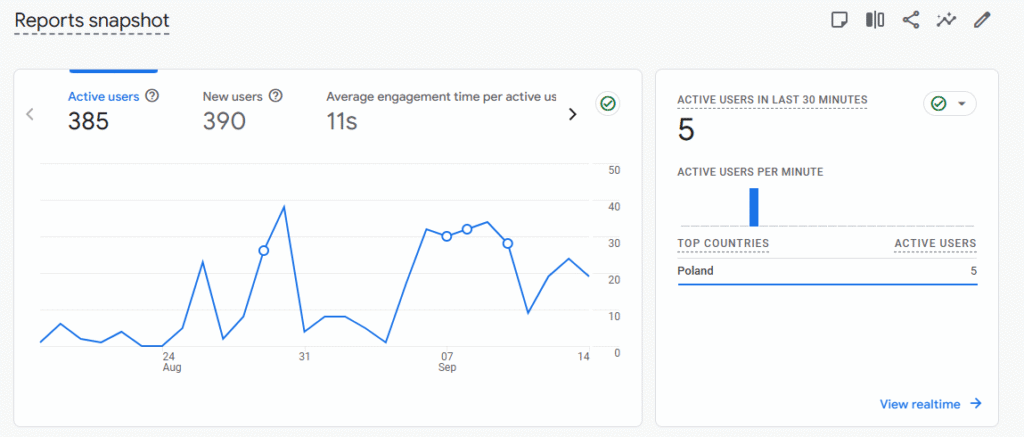Viewport: 1024px width, 437px height.
Task: Open the View realtime link
Action: [x=930, y=404]
